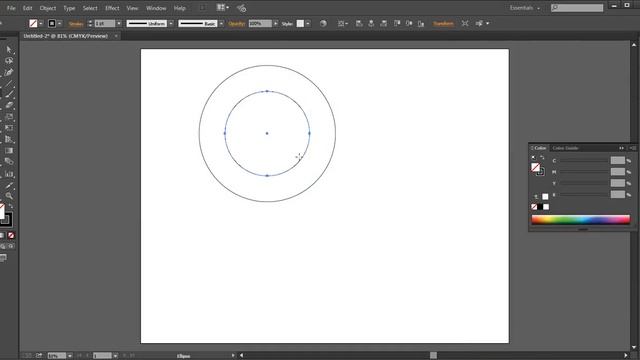Screen dimensions: 640x360
Task: Expand the Opacity value arrow
Action: pyautogui.click(x=276, y=24)
